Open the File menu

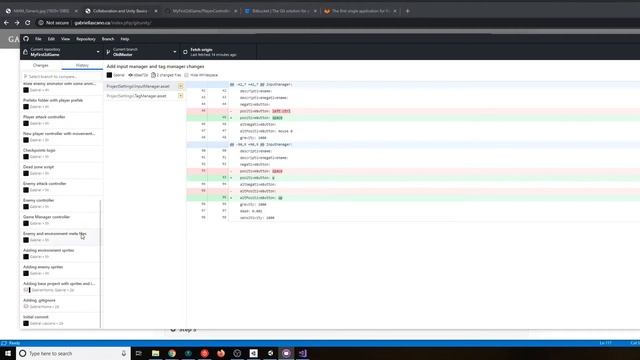coord(38,39)
